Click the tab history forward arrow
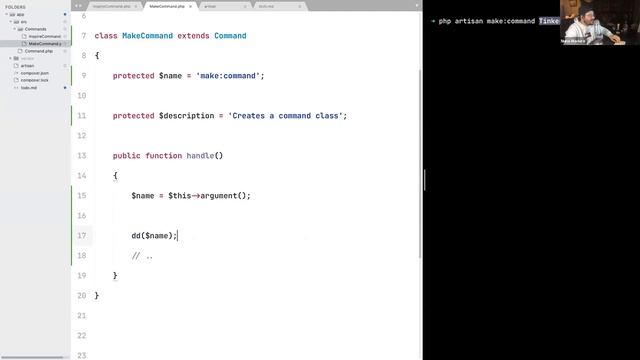 80,6
